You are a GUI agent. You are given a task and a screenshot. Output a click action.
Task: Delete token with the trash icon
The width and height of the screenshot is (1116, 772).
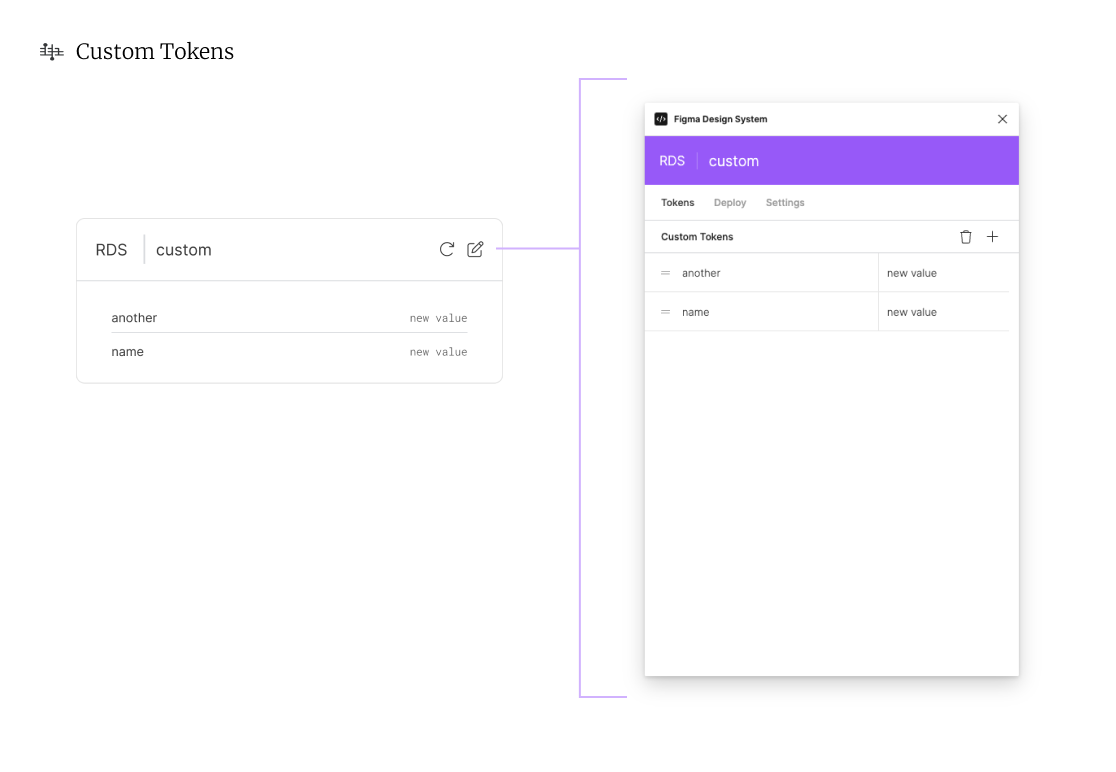point(965,237)
